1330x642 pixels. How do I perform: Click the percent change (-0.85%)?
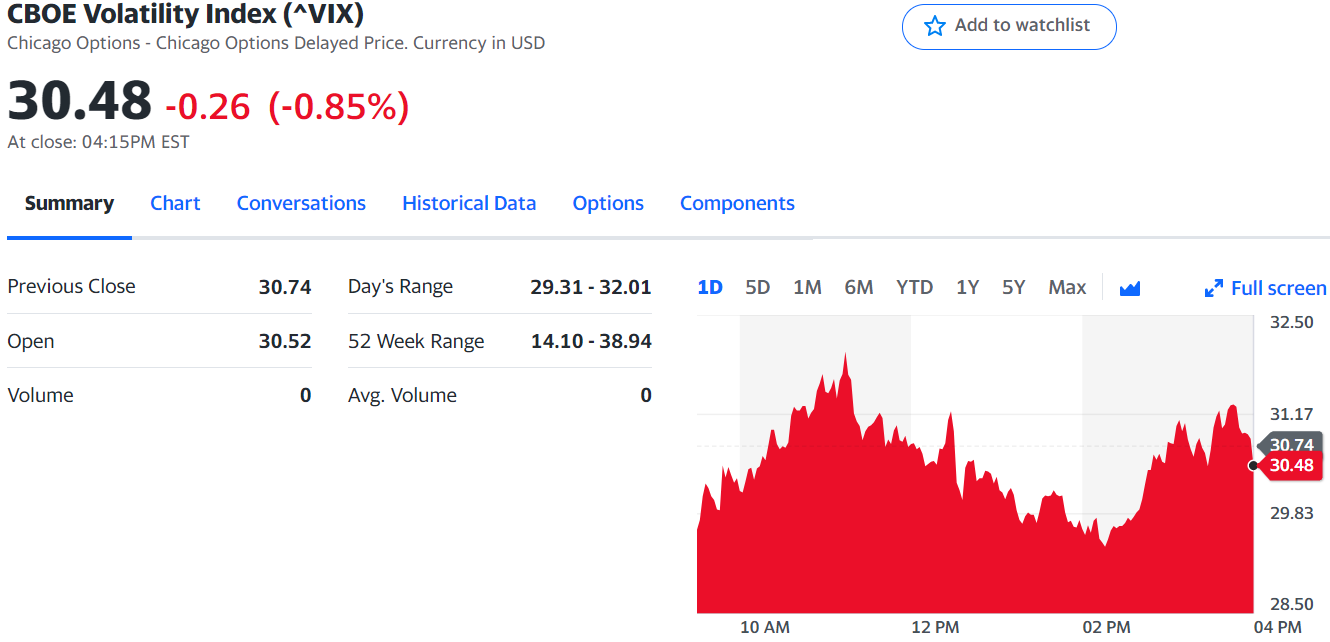339,106
